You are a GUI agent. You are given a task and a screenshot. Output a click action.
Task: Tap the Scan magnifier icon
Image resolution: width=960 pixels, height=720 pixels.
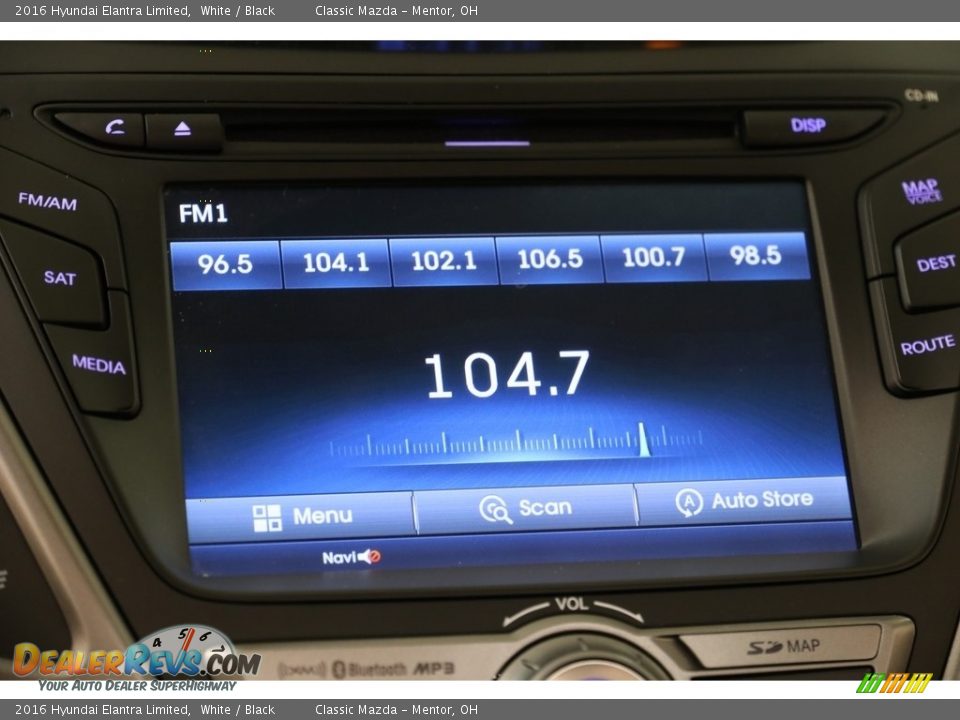coord(495,509)
